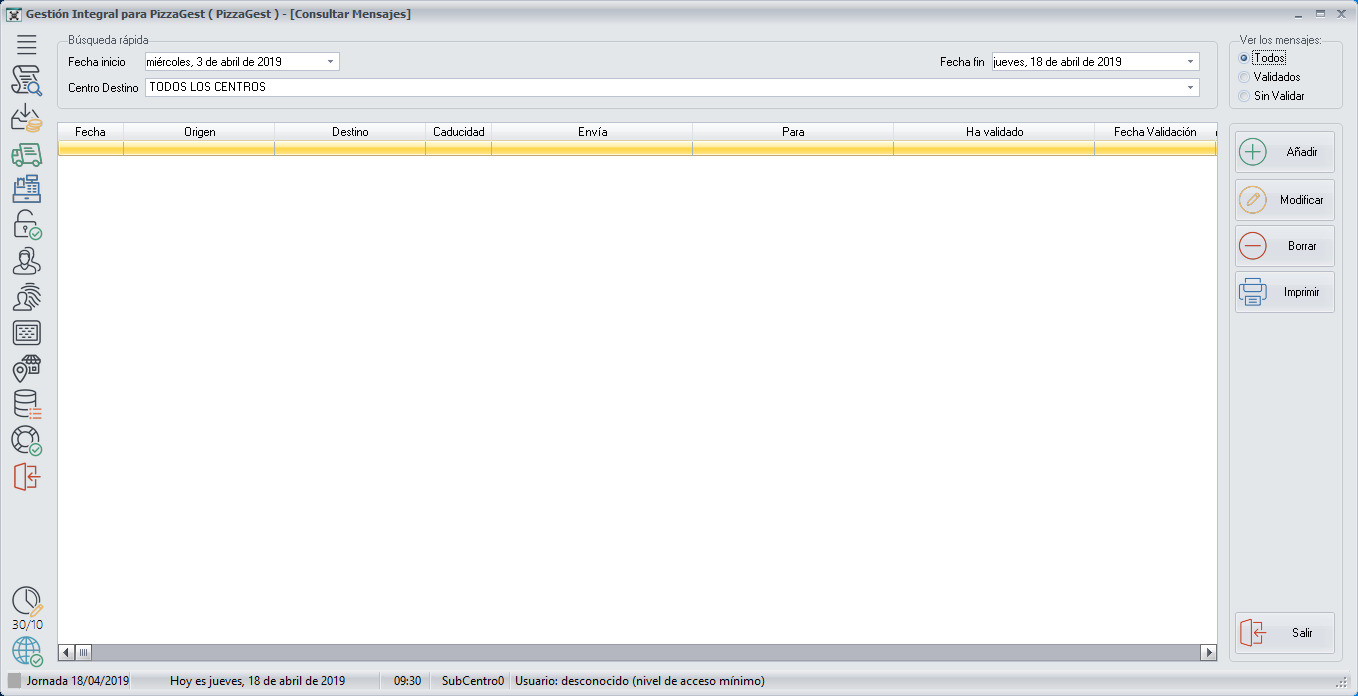Click the red exit door sidebar icon

(x=27, y=477)
